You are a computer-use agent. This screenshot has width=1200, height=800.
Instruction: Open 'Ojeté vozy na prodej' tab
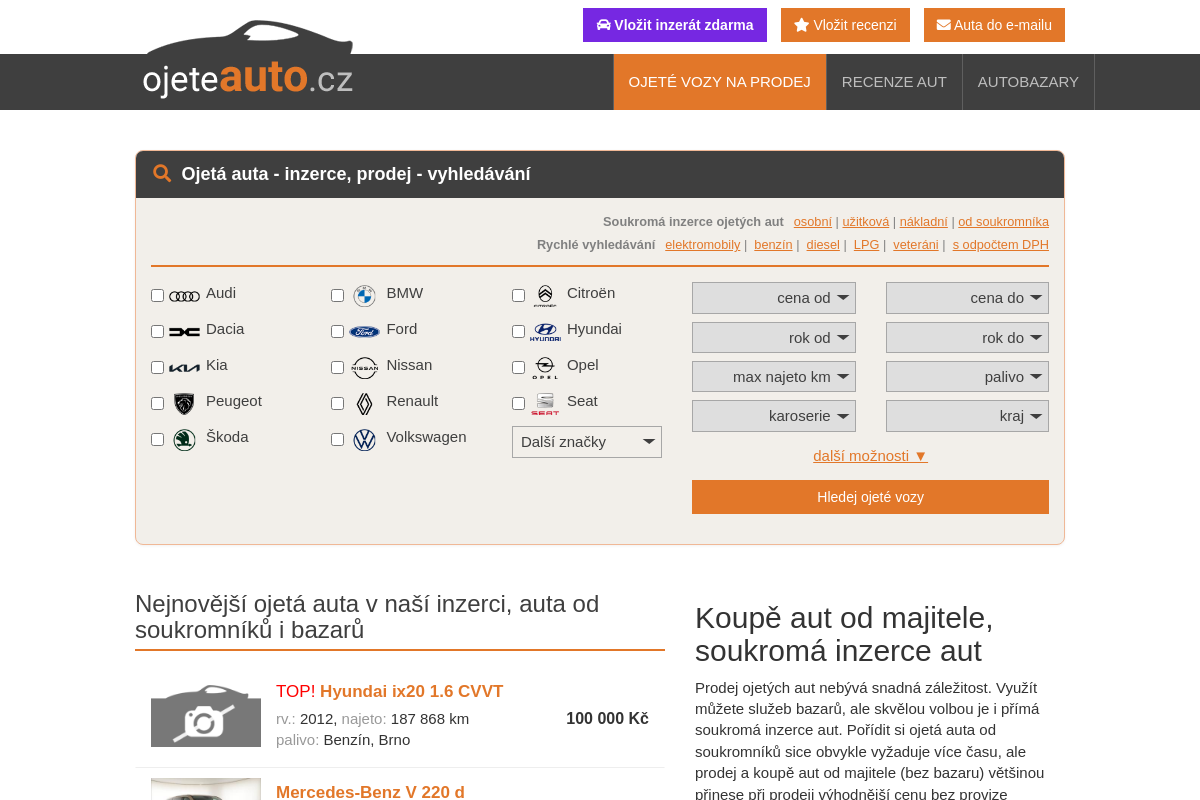(x=720, y=82)
